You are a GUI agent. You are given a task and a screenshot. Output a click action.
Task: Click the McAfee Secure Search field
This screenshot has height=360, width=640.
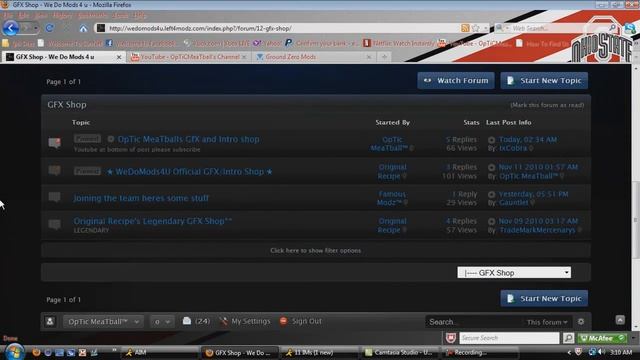[509, 338]
